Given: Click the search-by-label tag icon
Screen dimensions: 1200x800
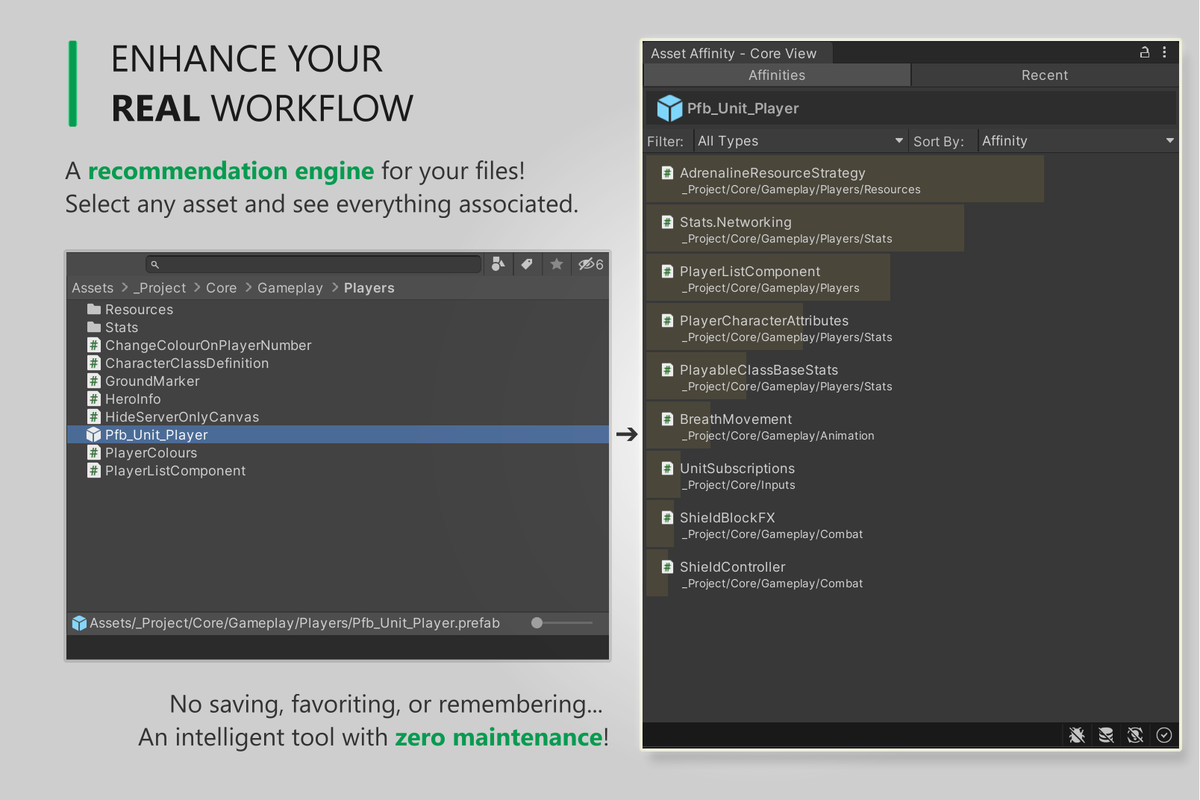Looking at the screenshot, I should tap(527, 264).
